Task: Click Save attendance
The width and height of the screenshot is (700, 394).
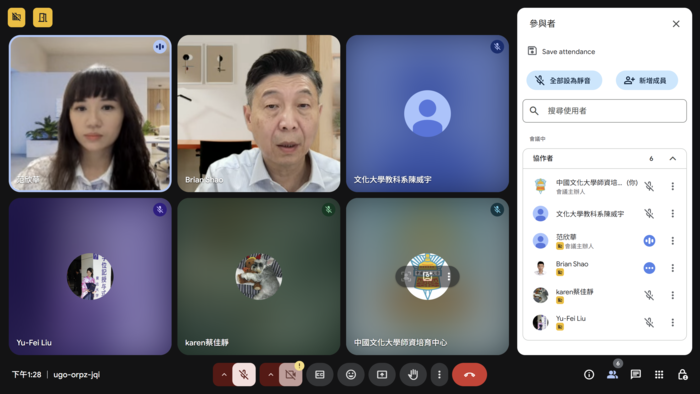Action: pos(561,51)
